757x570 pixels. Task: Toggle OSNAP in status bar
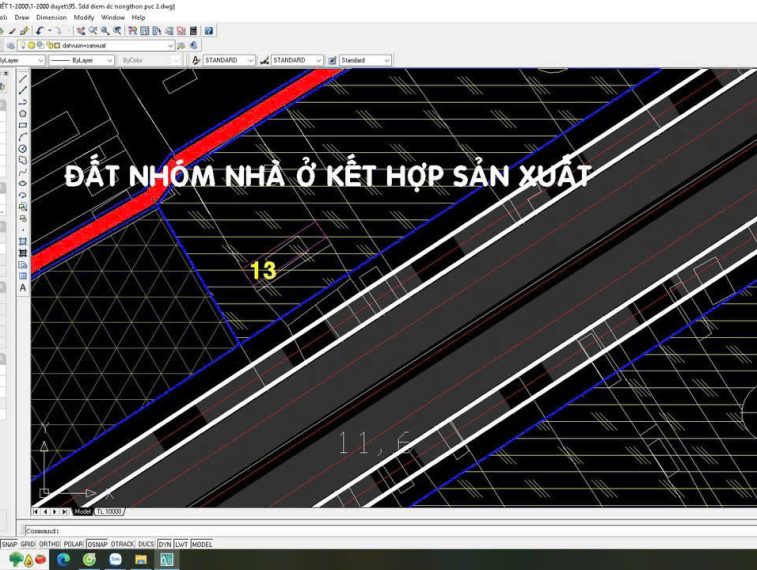coord(97,544)
